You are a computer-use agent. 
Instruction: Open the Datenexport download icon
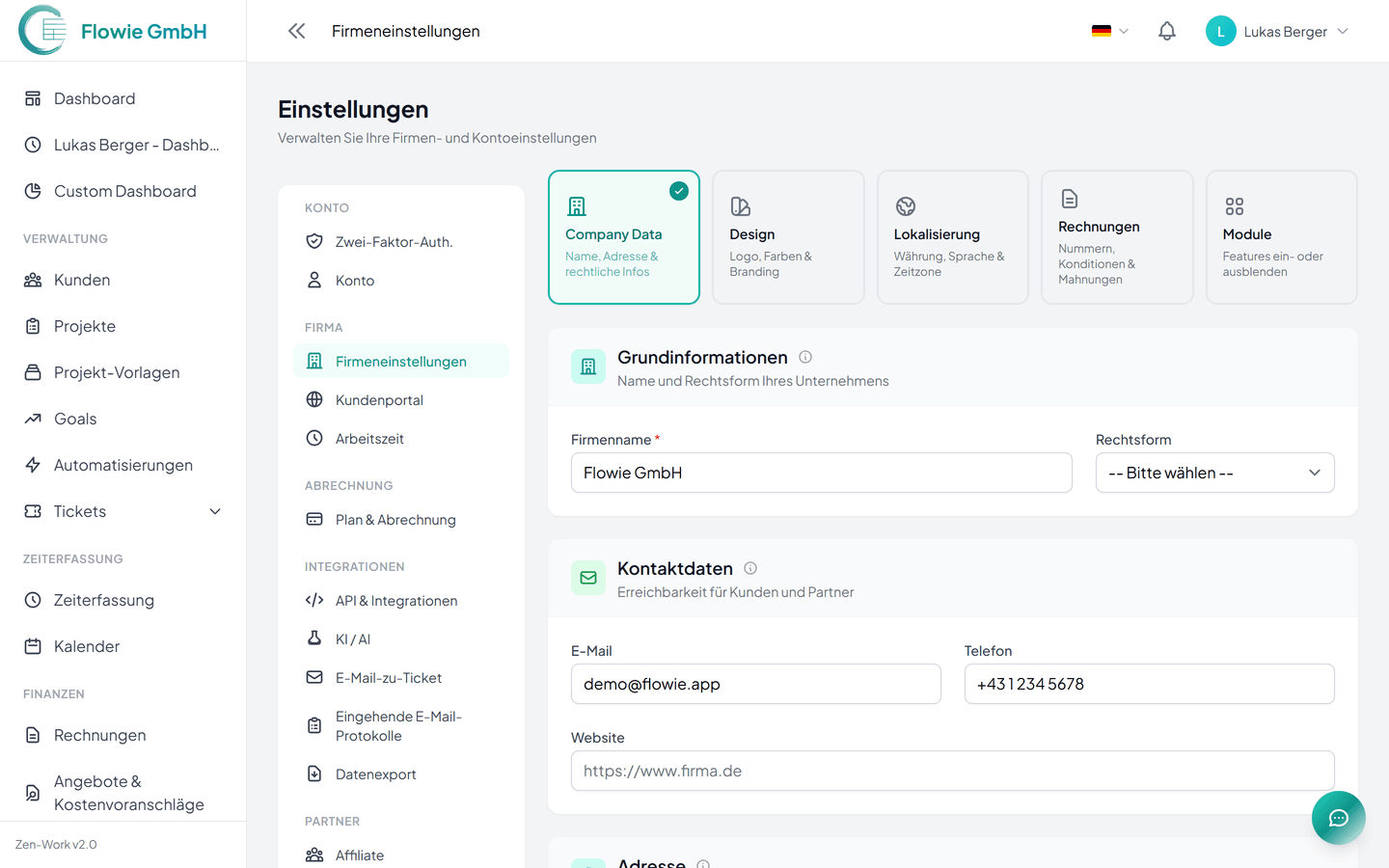tap(314, 773)
